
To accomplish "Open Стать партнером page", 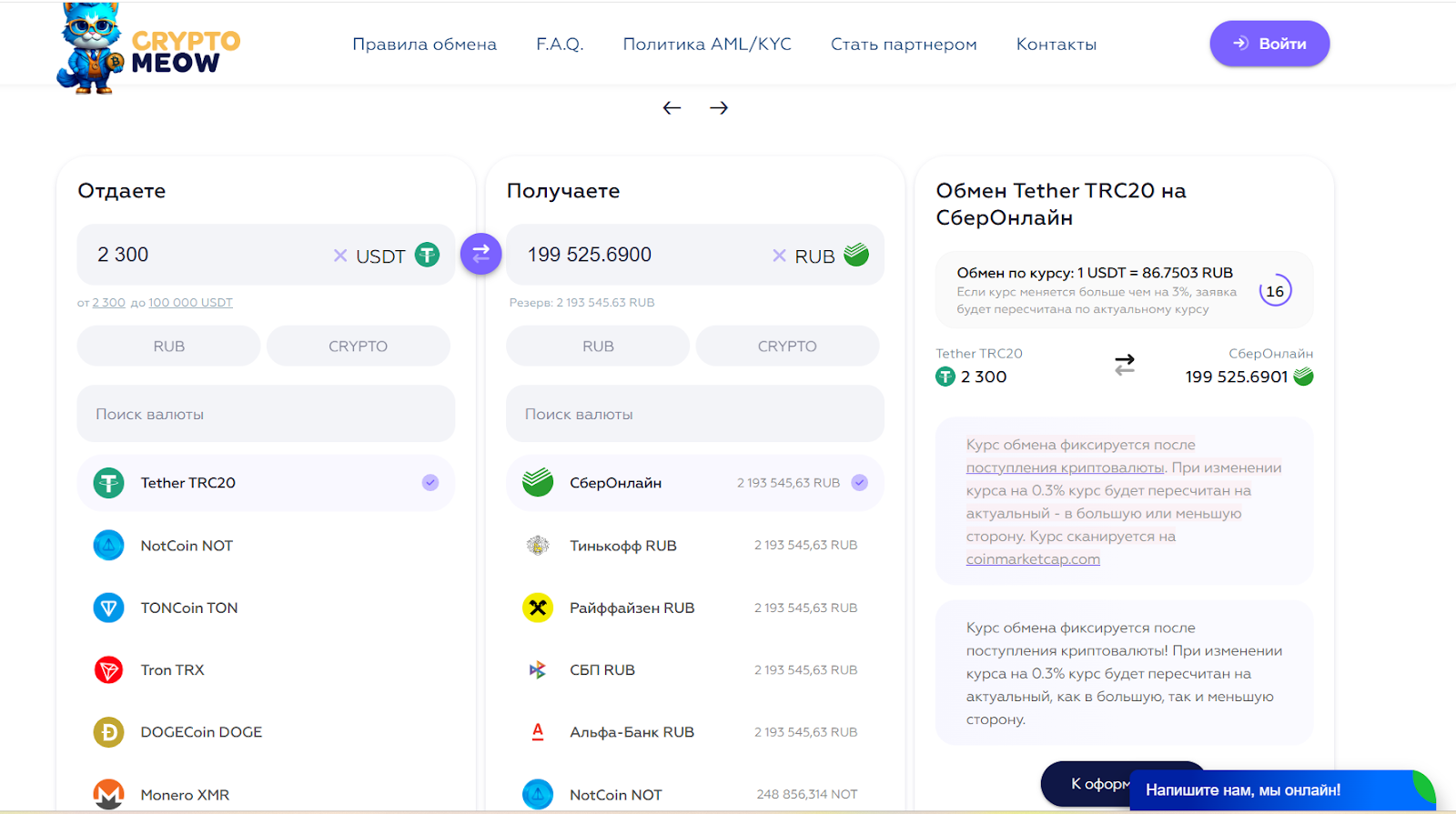I will tap(904, 44).
